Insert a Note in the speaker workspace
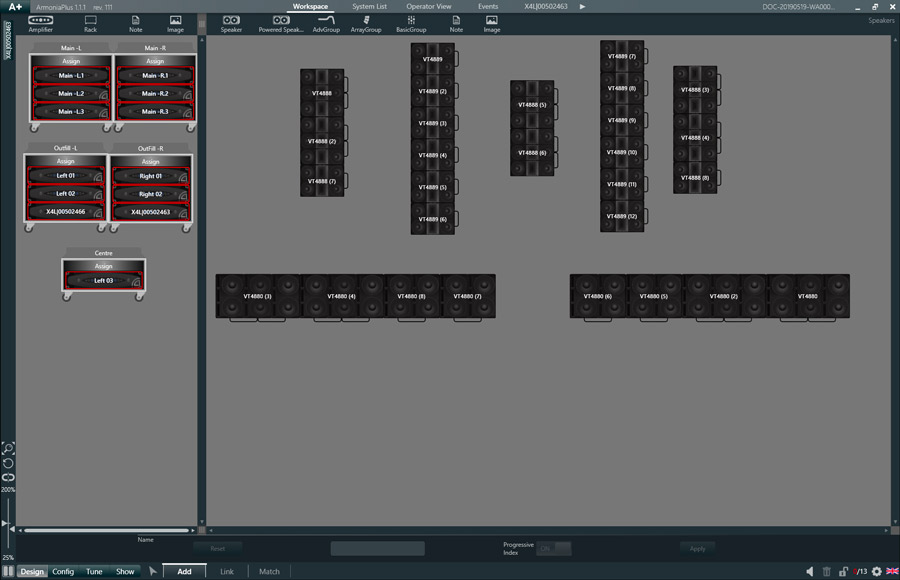 point(456,24)
